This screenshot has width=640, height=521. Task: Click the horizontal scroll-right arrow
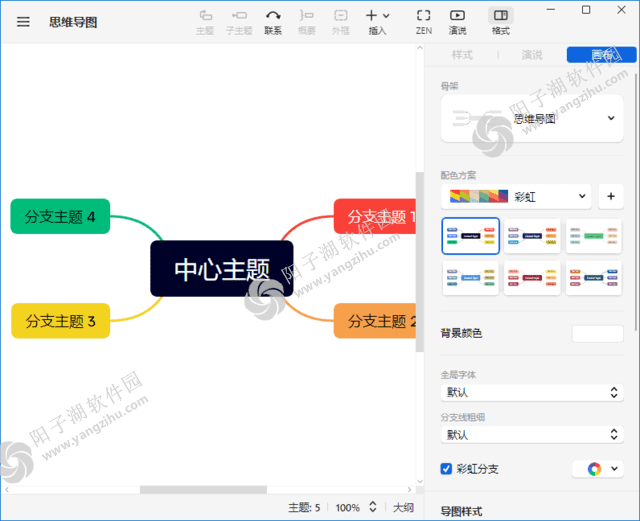[x=409, y=490]
